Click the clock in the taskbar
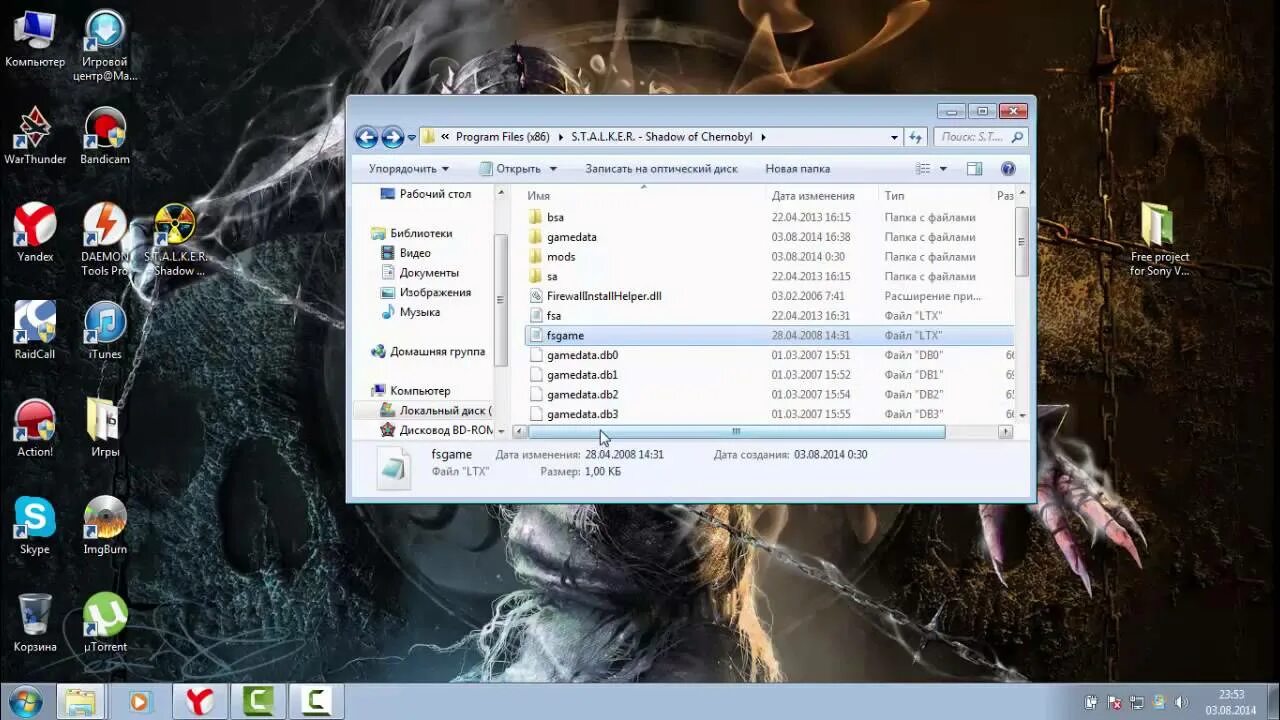The height and width of the screenshot is (720, 1280). click(1231, 702)
